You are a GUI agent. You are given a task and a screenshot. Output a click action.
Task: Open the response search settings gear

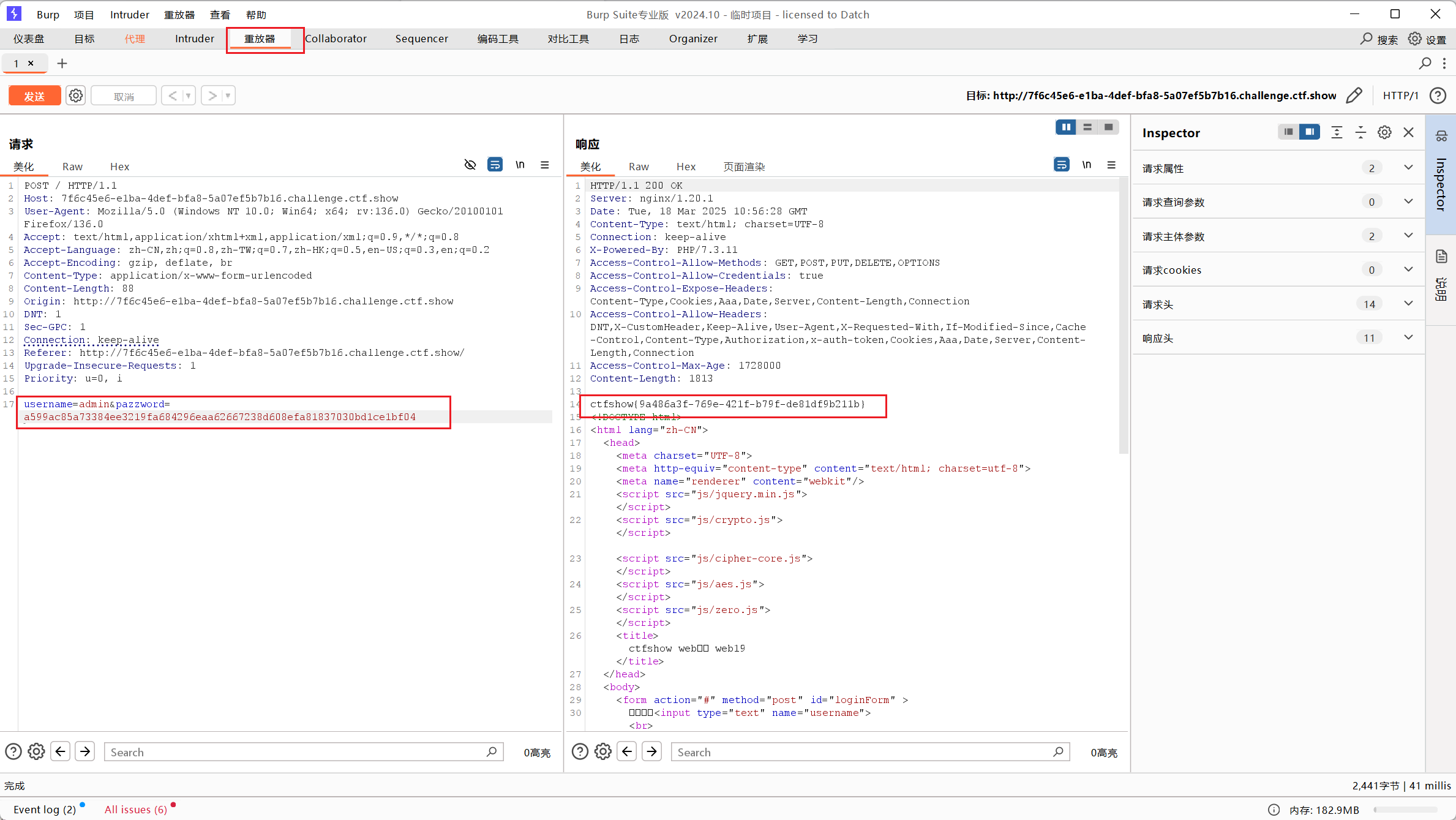coord(602,751)
